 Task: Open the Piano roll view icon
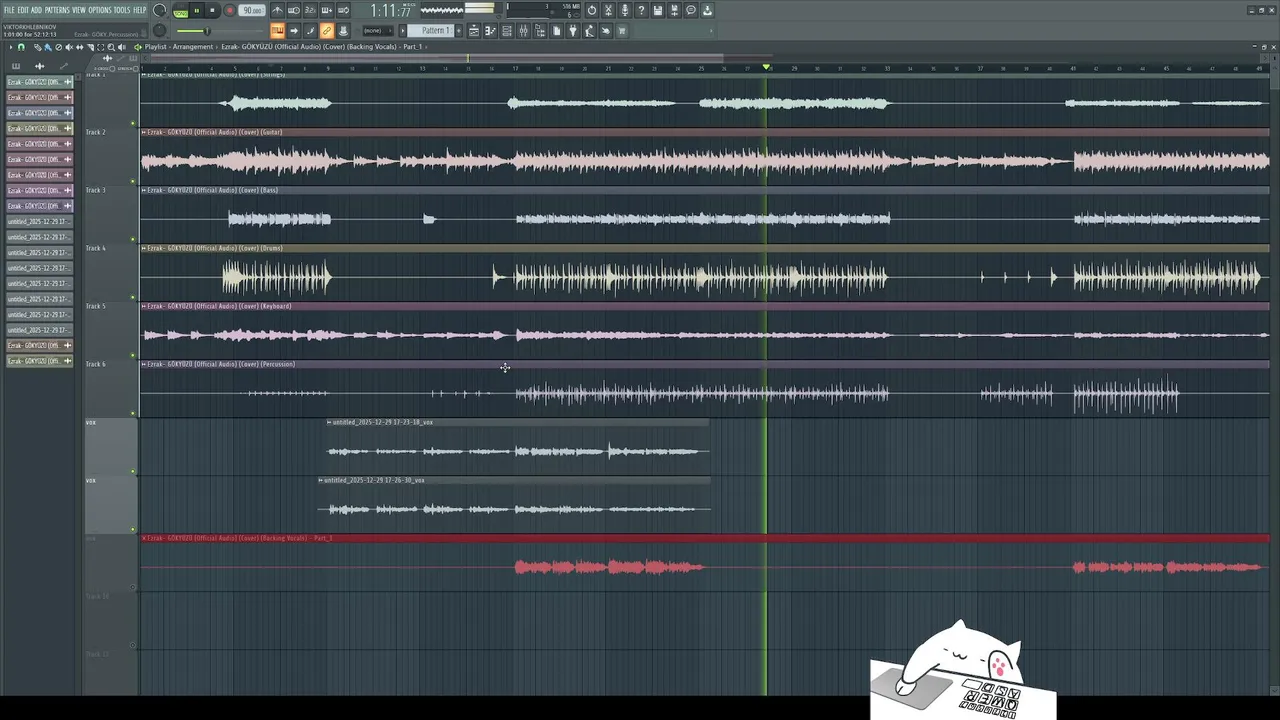[x=490, y=31]
